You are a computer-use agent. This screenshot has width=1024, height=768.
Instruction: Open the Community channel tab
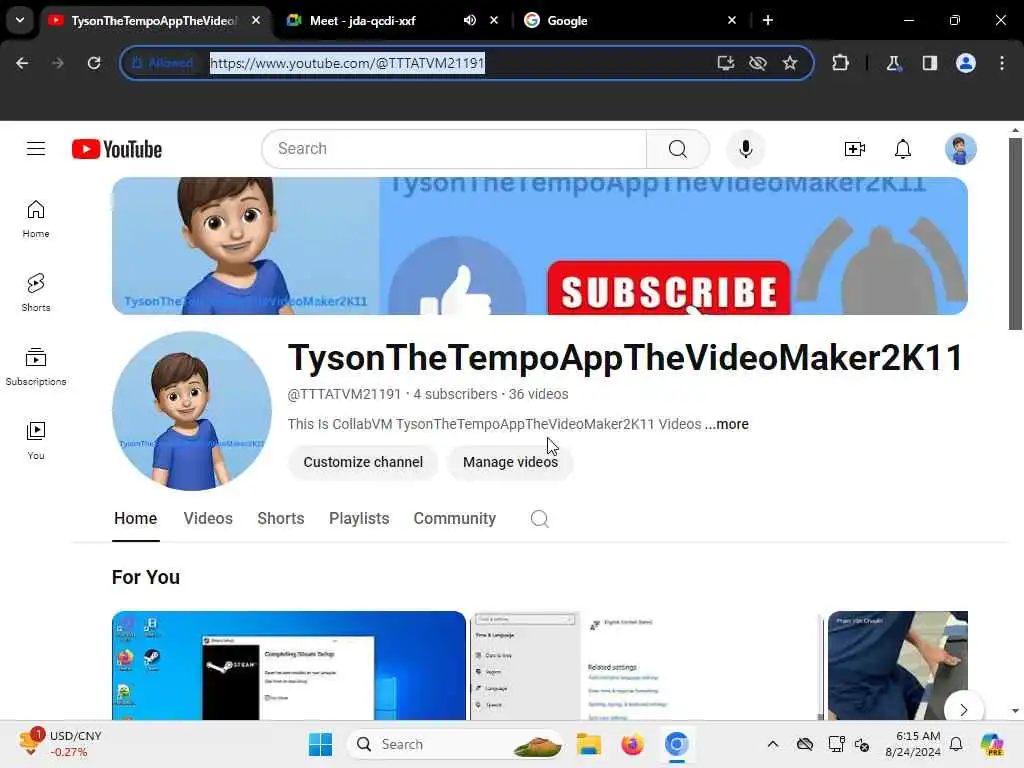[x=455, y=519]
